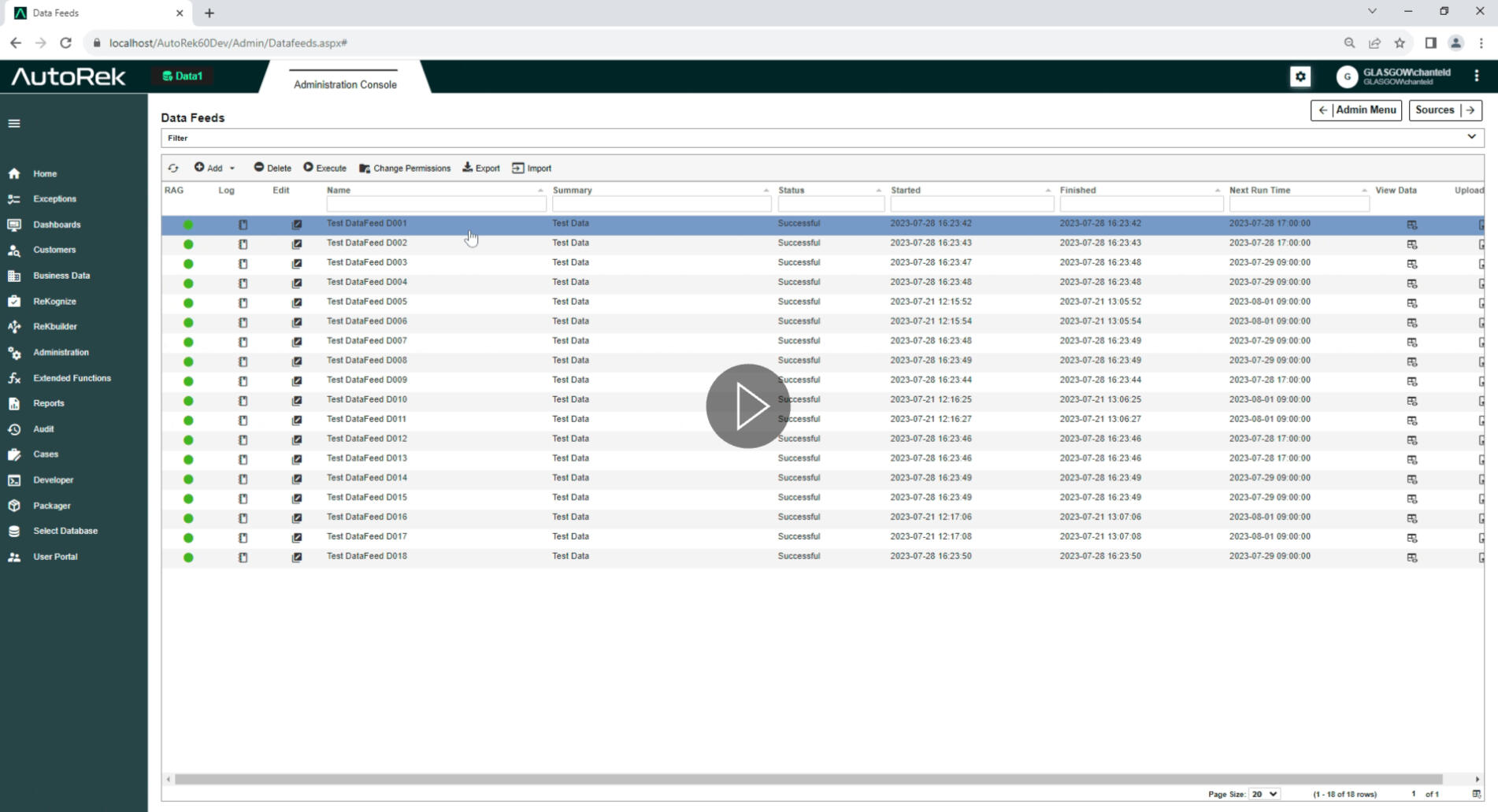1498x812 pixels.
Task: View data for Test DataFeed D007
Action: [x=1411, y=342]
